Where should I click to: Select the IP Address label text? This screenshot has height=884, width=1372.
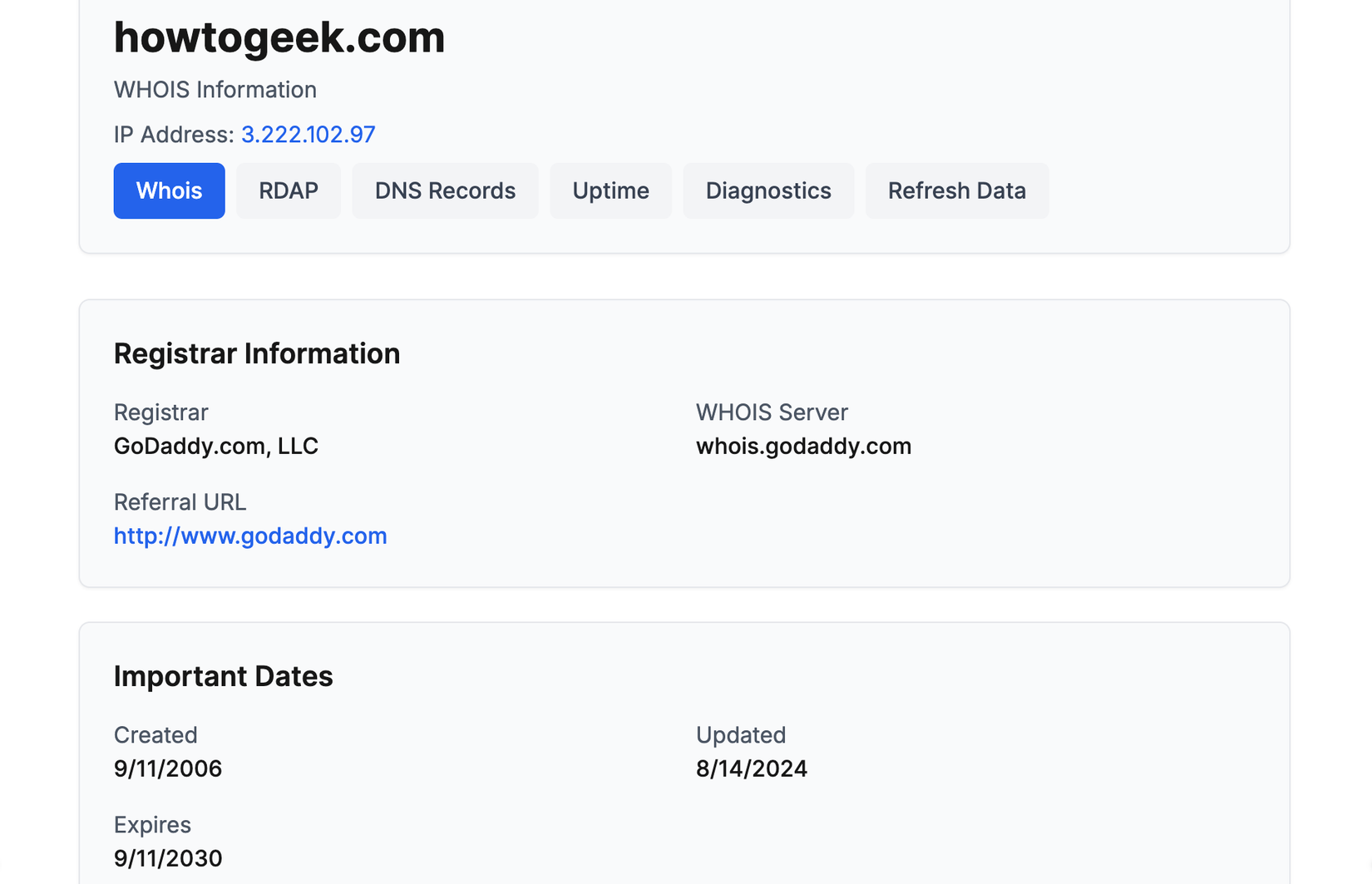pyautogui.click(x=173, y=134)
